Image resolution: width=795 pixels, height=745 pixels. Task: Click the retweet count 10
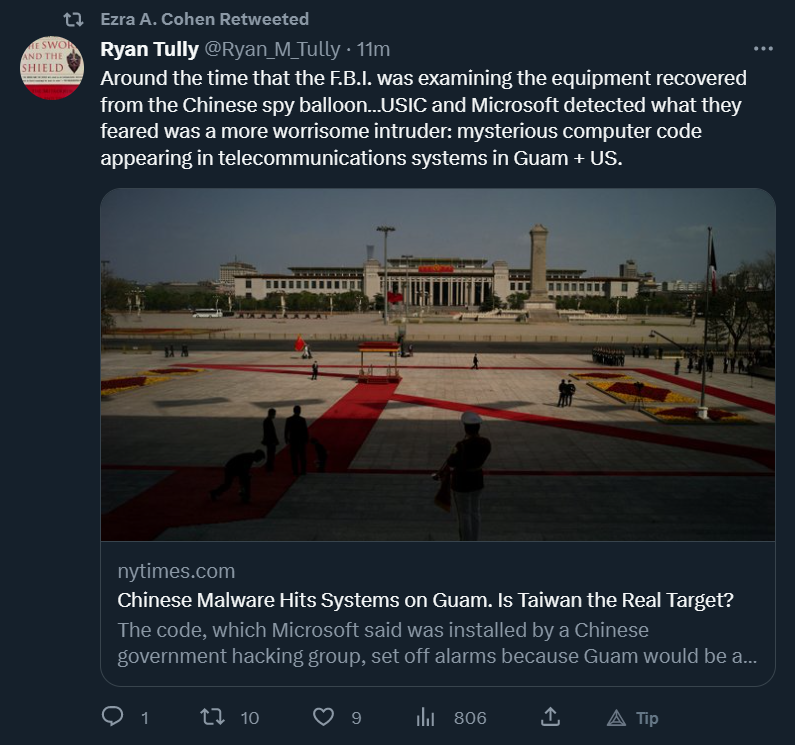[250, 717]
